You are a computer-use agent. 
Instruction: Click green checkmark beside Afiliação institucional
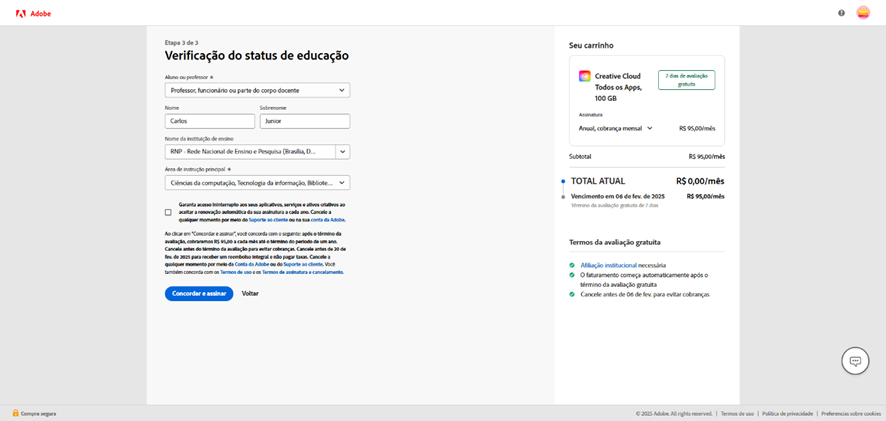(x=572, y=265)
